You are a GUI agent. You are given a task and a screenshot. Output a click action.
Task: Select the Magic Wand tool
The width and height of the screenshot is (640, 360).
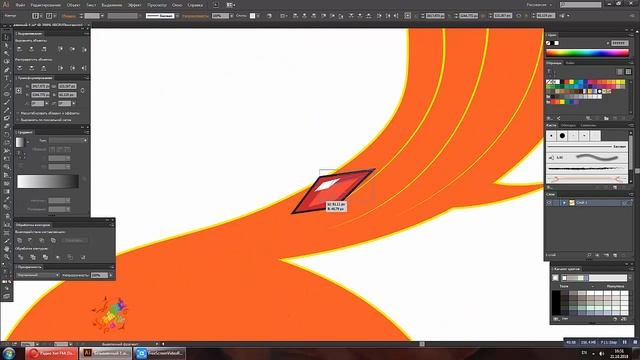coord(7,53)
